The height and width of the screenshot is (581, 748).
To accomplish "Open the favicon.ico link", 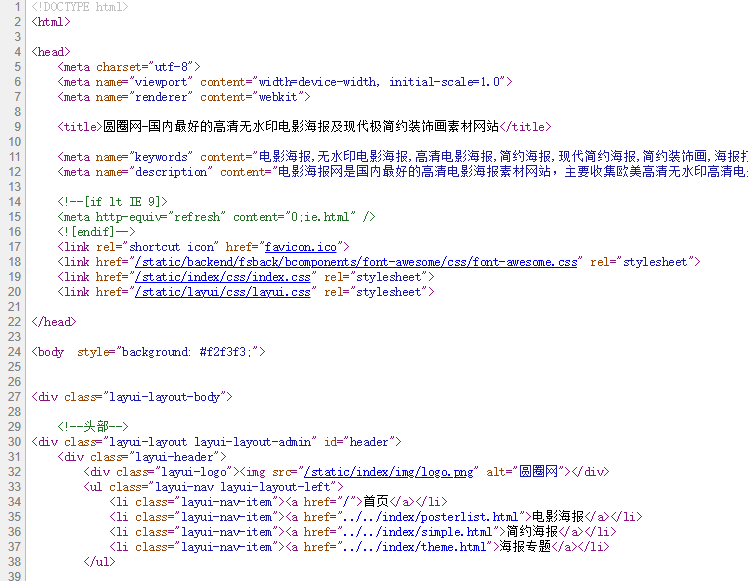I will [x=306, y=247].
